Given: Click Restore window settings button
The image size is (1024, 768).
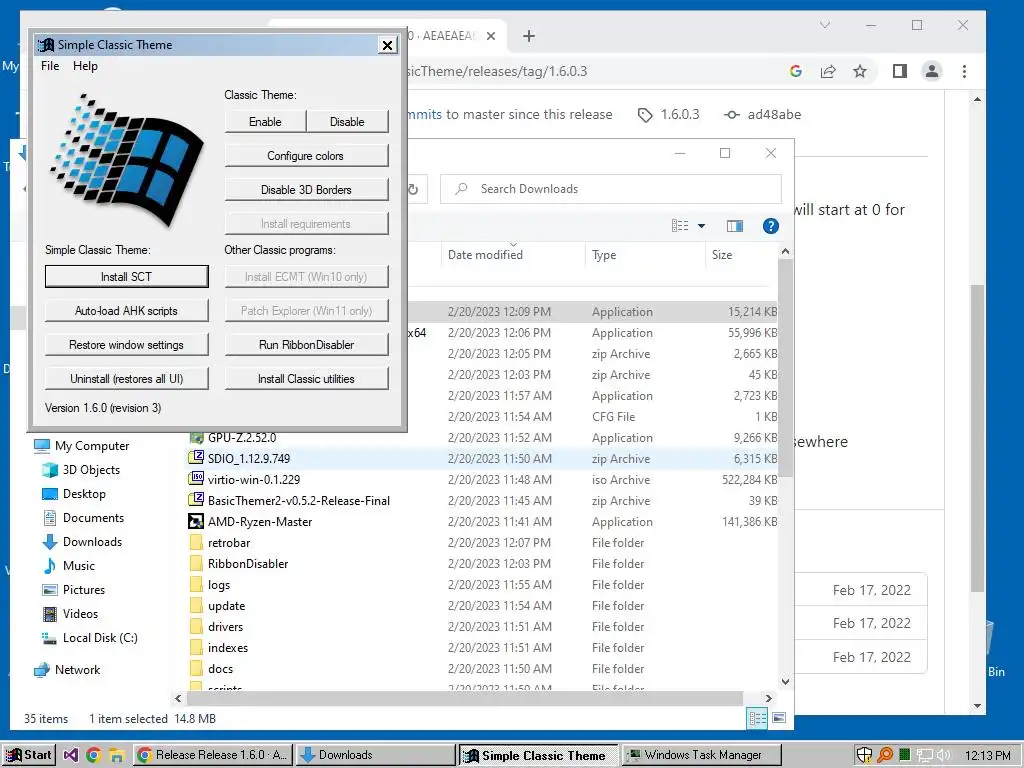Looking at the screenshot, I should (x=126, y=344).
